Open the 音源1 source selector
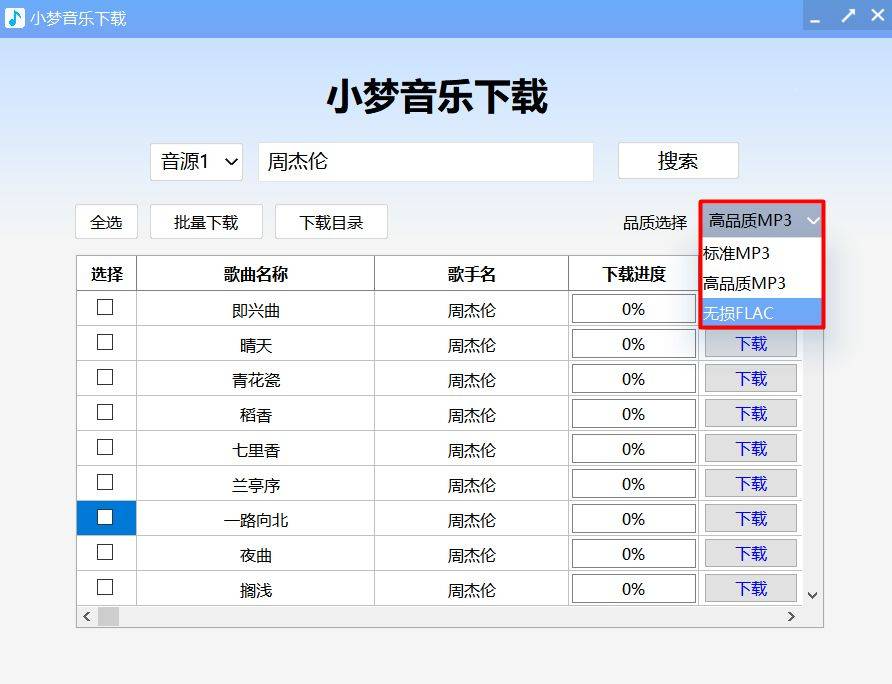The height and width of the screenshot is (684, 892). click(x=196, y=161)
